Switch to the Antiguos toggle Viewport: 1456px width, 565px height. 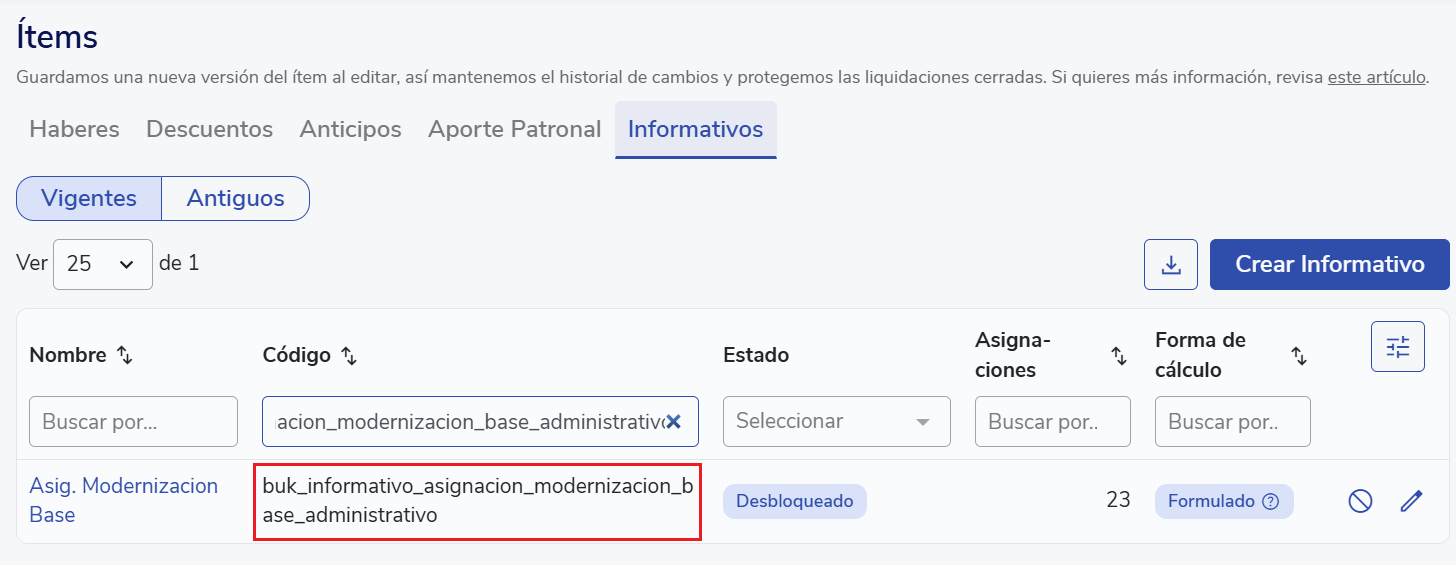click(235, 198)
